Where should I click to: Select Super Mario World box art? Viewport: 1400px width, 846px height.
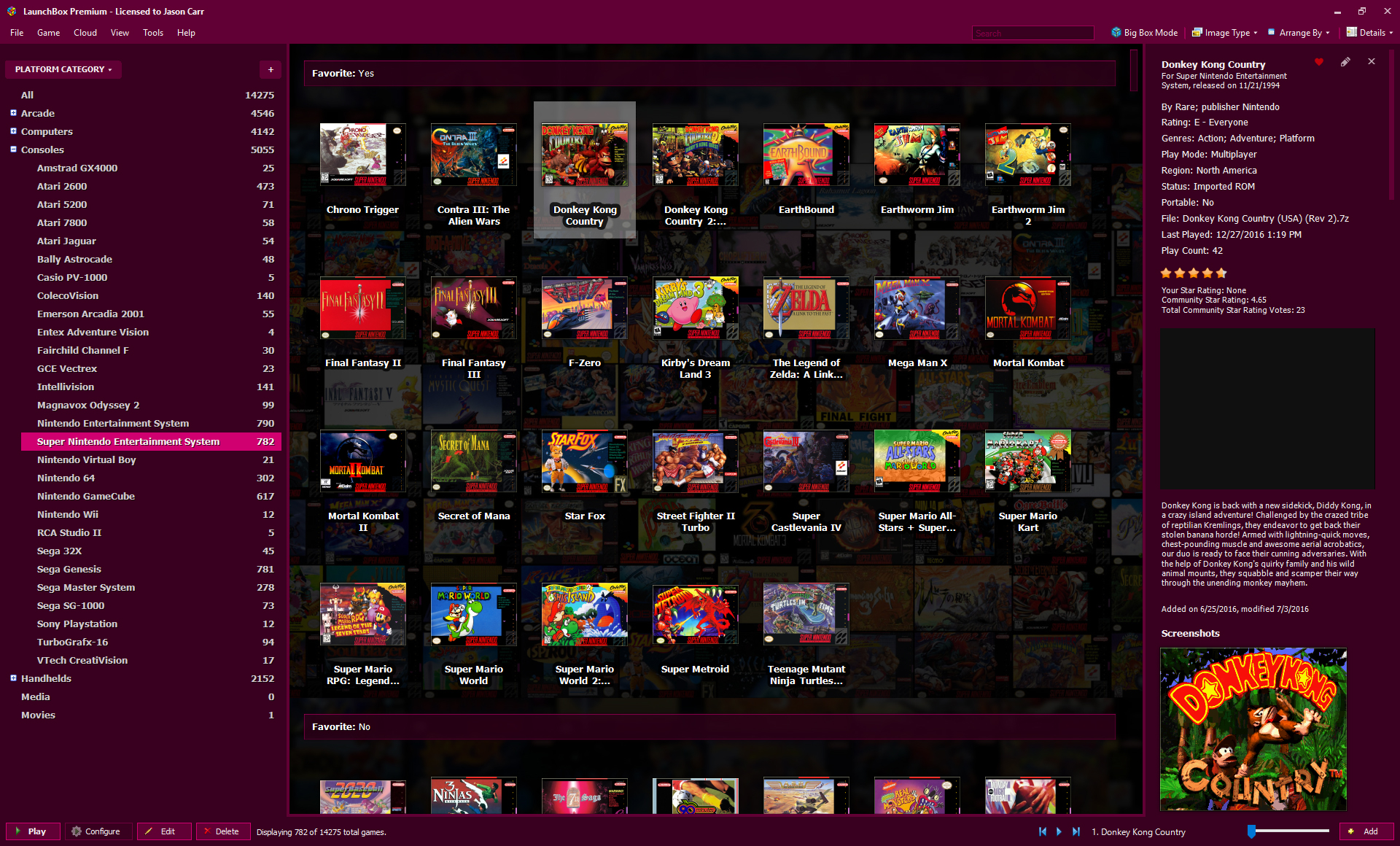pyautogui.click(x=473, y=614)
